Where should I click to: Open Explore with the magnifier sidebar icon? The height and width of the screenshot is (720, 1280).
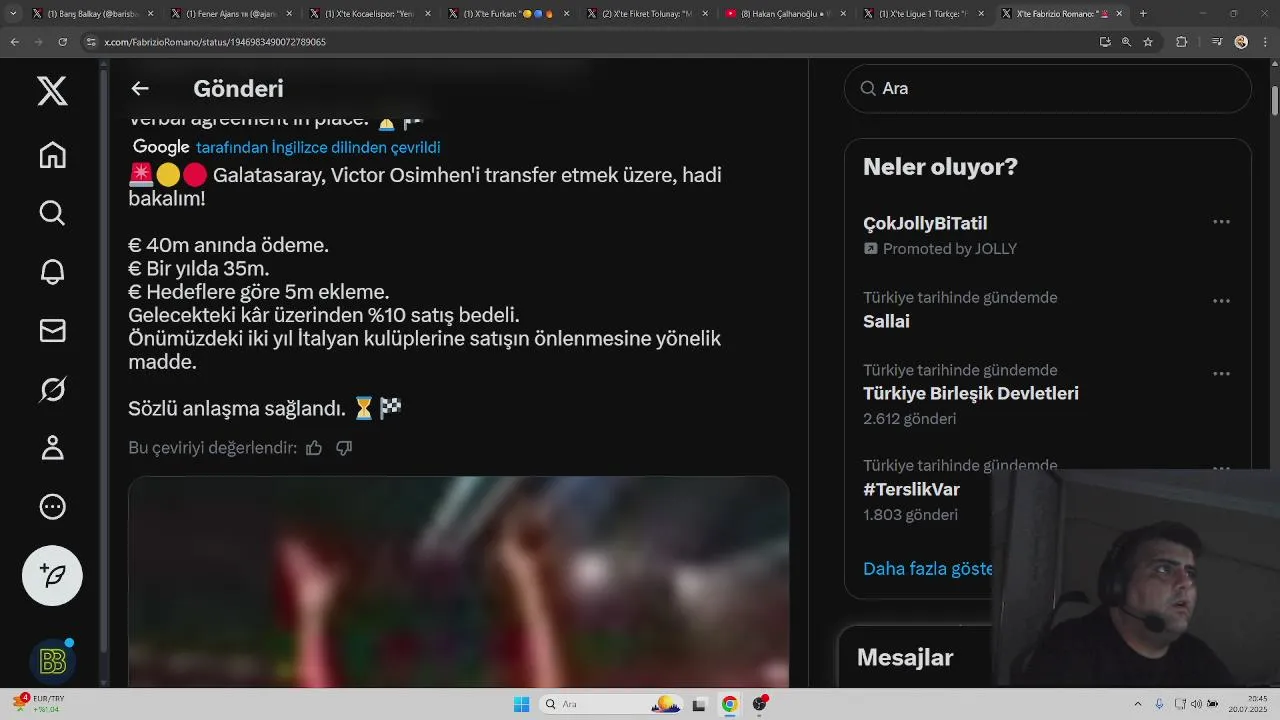pos(52,213)
